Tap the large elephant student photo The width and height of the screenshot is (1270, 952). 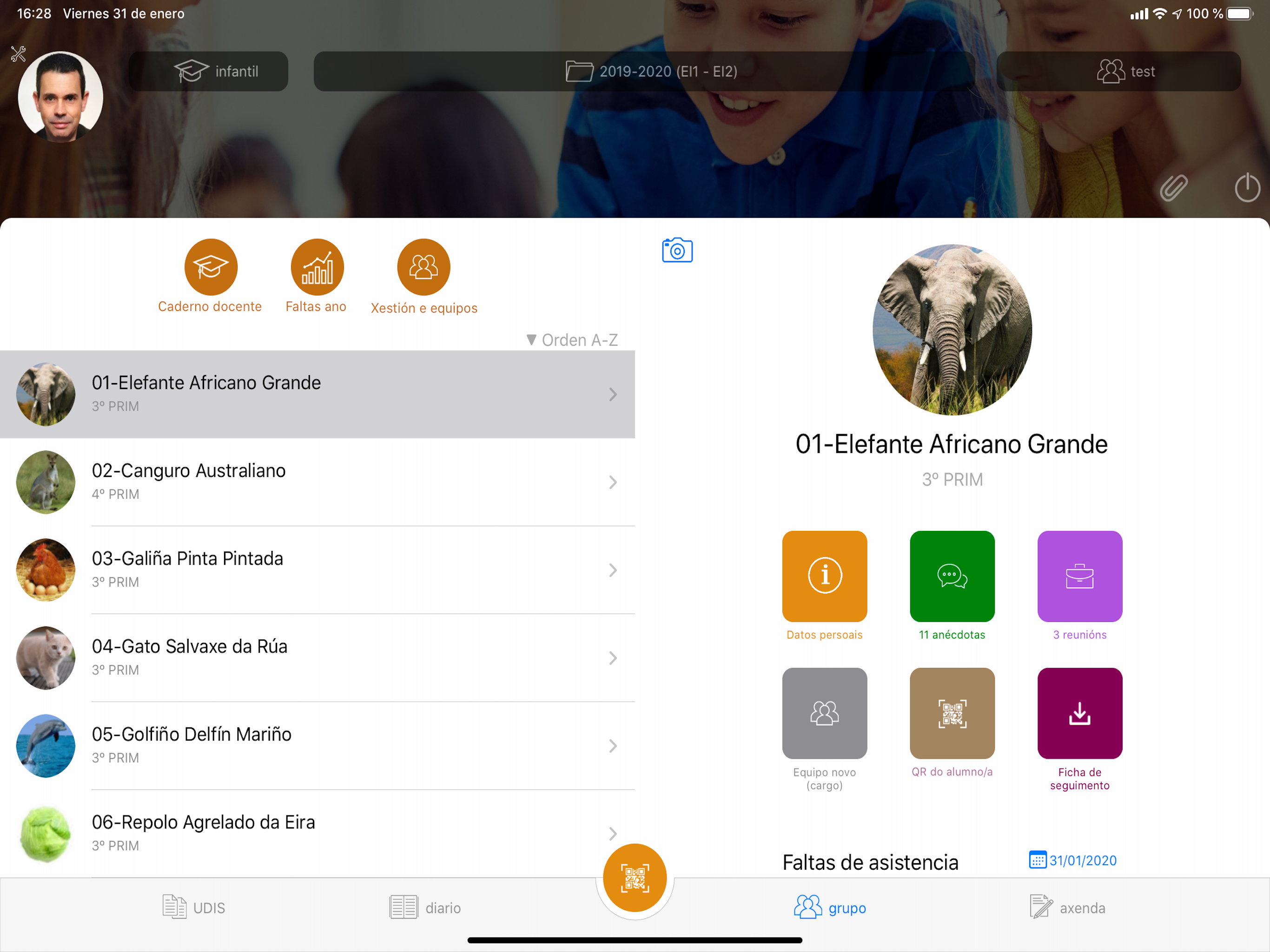click(x=952, y=330)
